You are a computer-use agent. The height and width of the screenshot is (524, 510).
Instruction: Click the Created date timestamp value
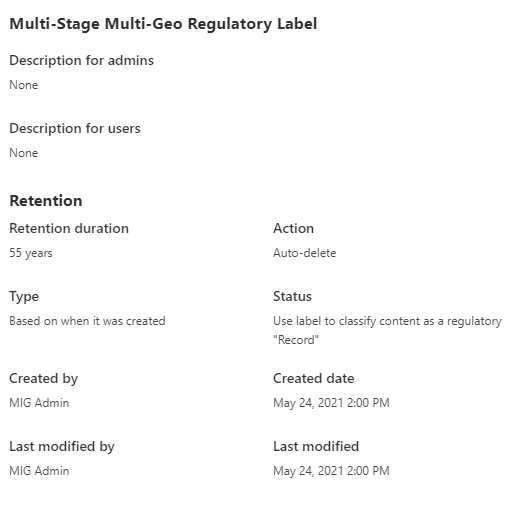(x=331, y=403)
